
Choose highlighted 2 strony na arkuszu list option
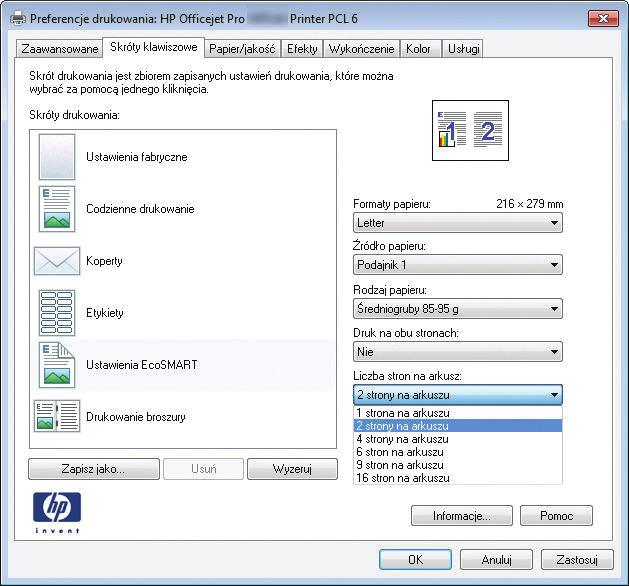458,426
